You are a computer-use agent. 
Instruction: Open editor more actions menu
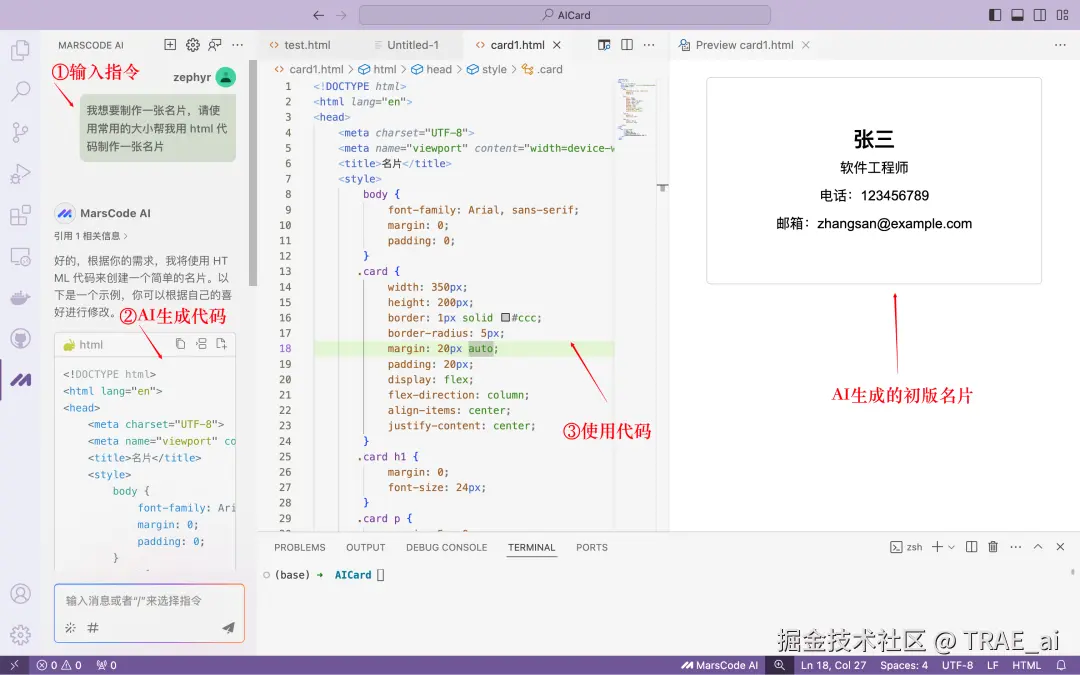[649, 45]
